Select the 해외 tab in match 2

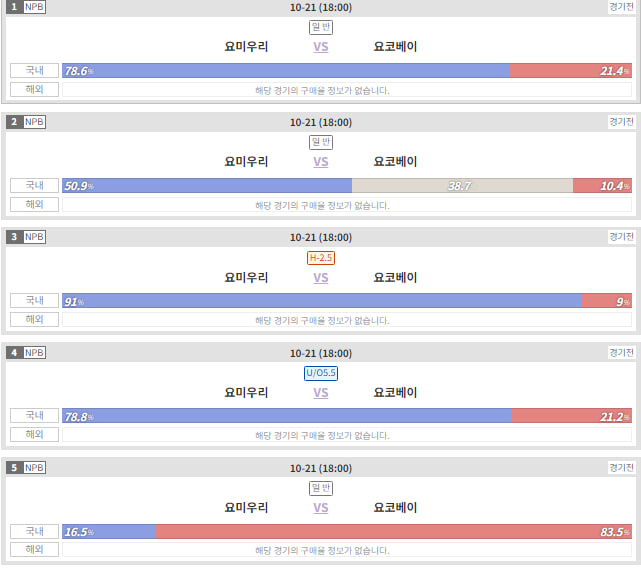tap(34, 204)
